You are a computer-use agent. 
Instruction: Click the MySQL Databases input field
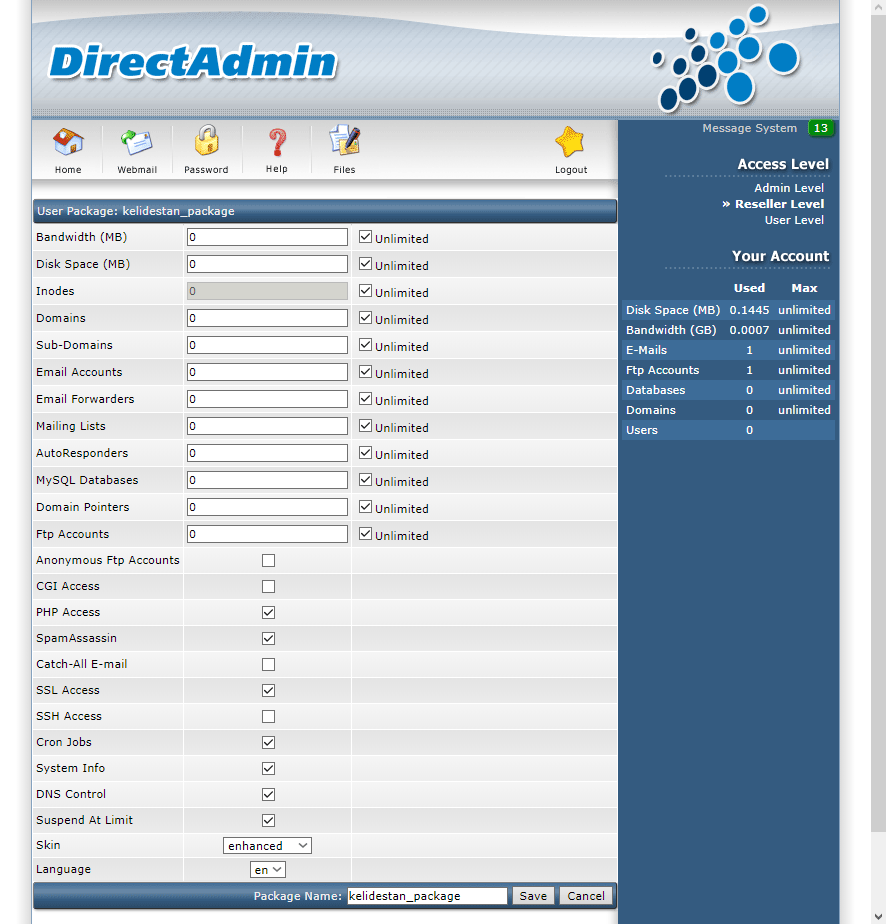[267, 480]
